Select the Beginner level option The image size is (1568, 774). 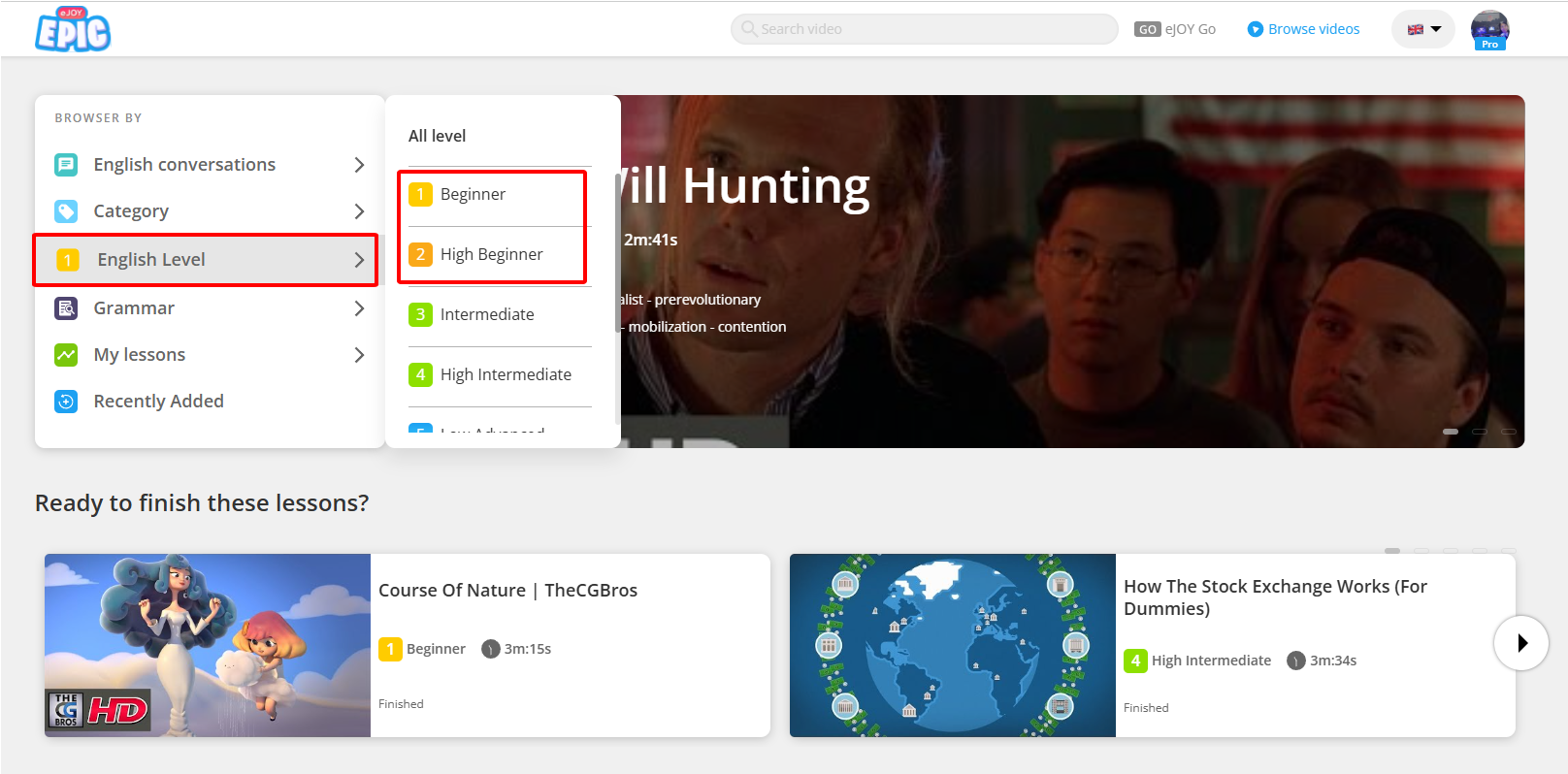tap(473, 195)
